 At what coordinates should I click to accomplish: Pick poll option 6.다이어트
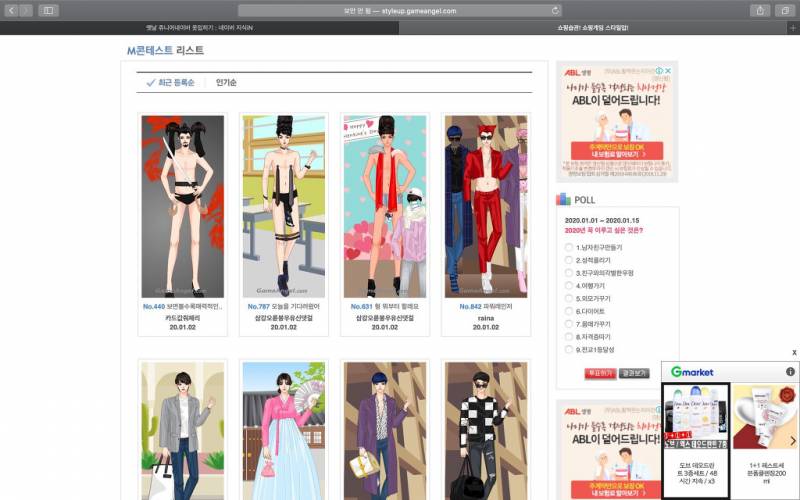(569, 311)
